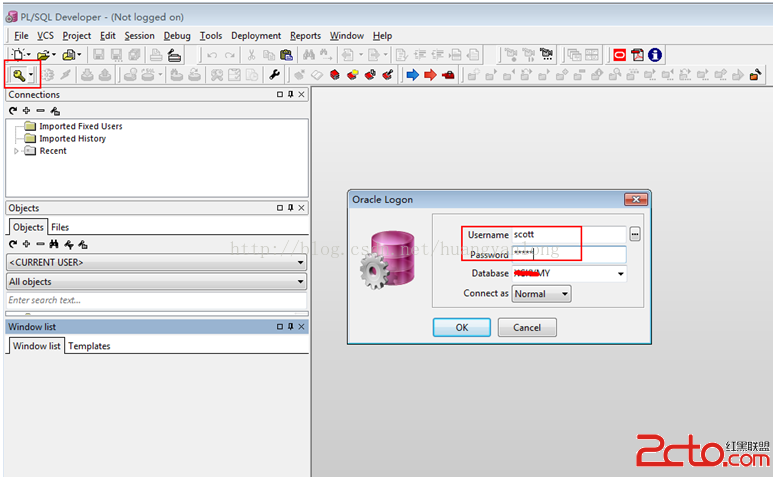
Task: Pin the Window list panel
Action: [290, 326]
